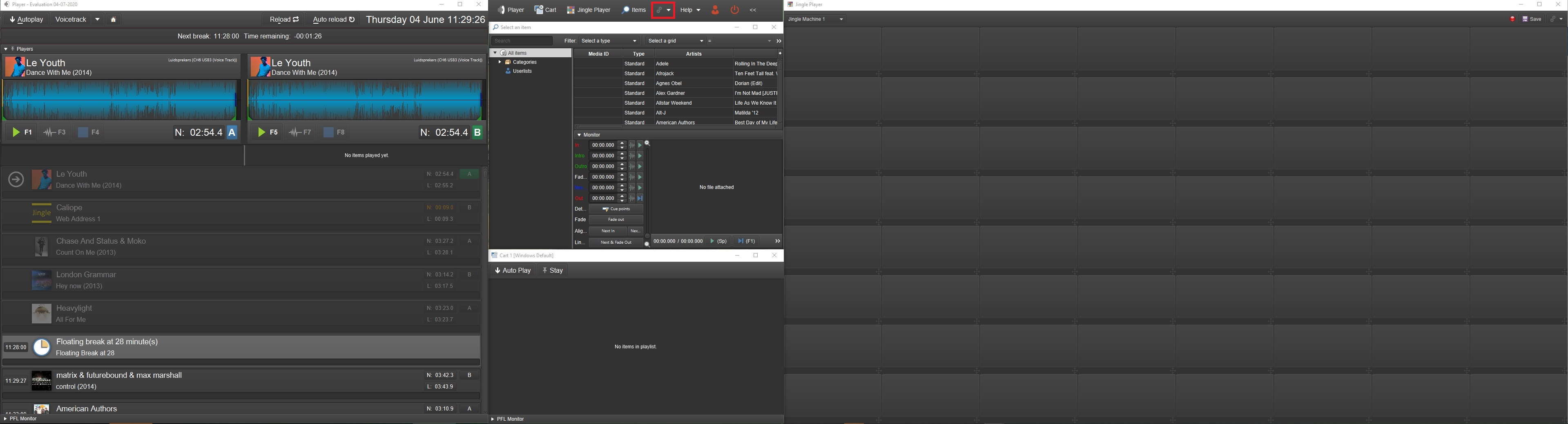Image resolution: width=1568 pixels, height=424 pixels.
Task: Click the red record icon in Jingle Player
Action: pyautogui.click(x=1512, y=20)
